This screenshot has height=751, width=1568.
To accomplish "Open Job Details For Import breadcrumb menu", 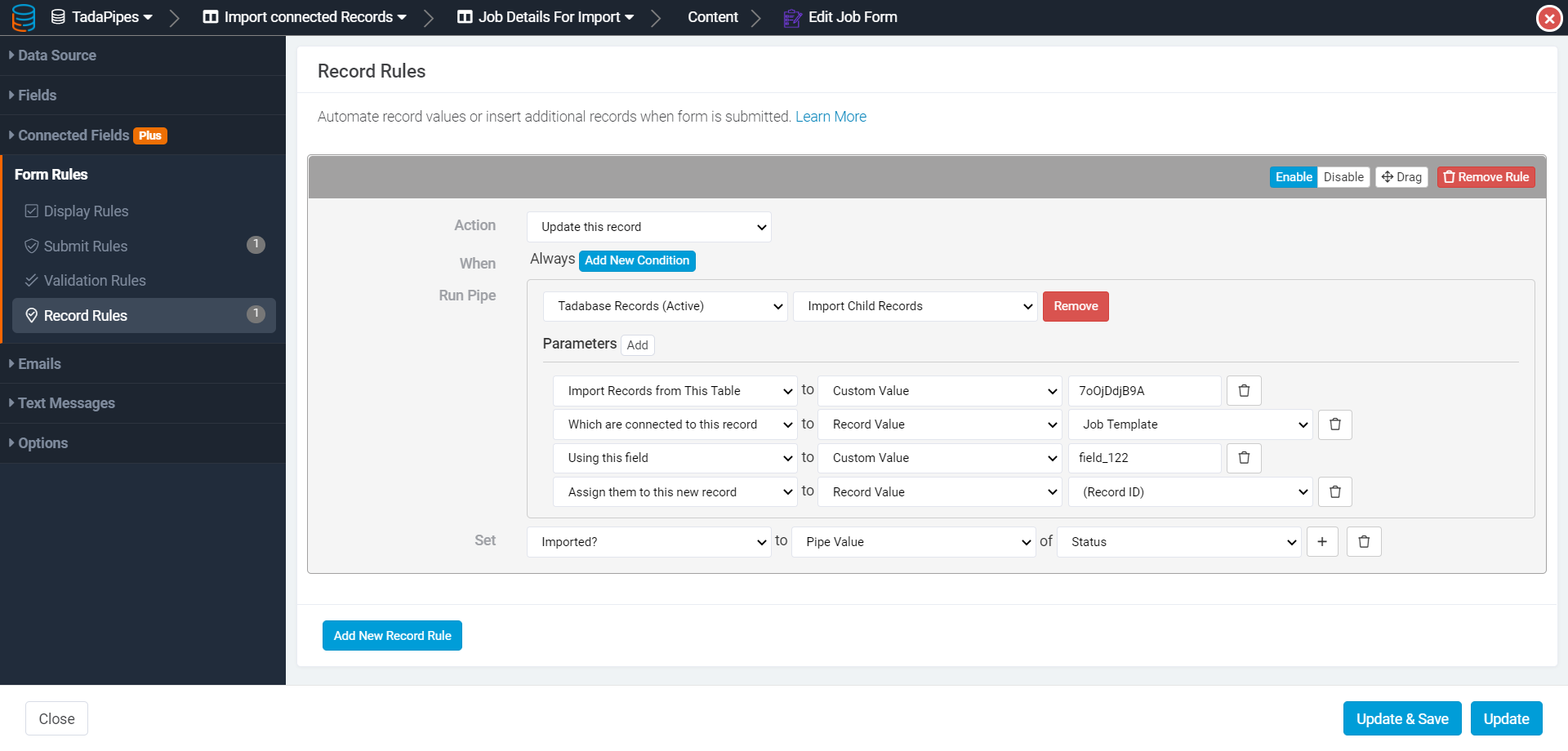I will (546, 17).
